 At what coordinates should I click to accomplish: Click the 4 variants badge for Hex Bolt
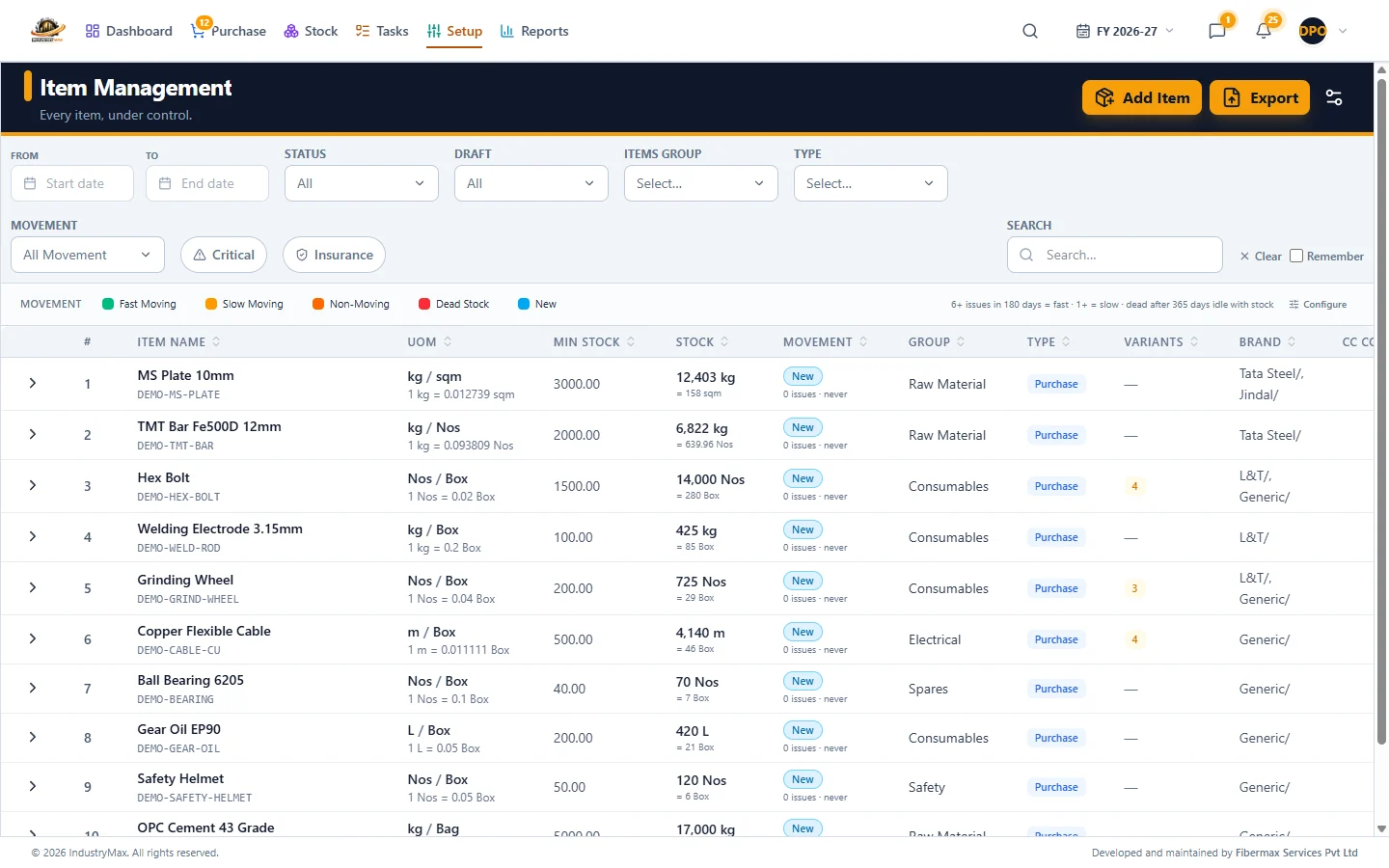(x=1134, y=486)
